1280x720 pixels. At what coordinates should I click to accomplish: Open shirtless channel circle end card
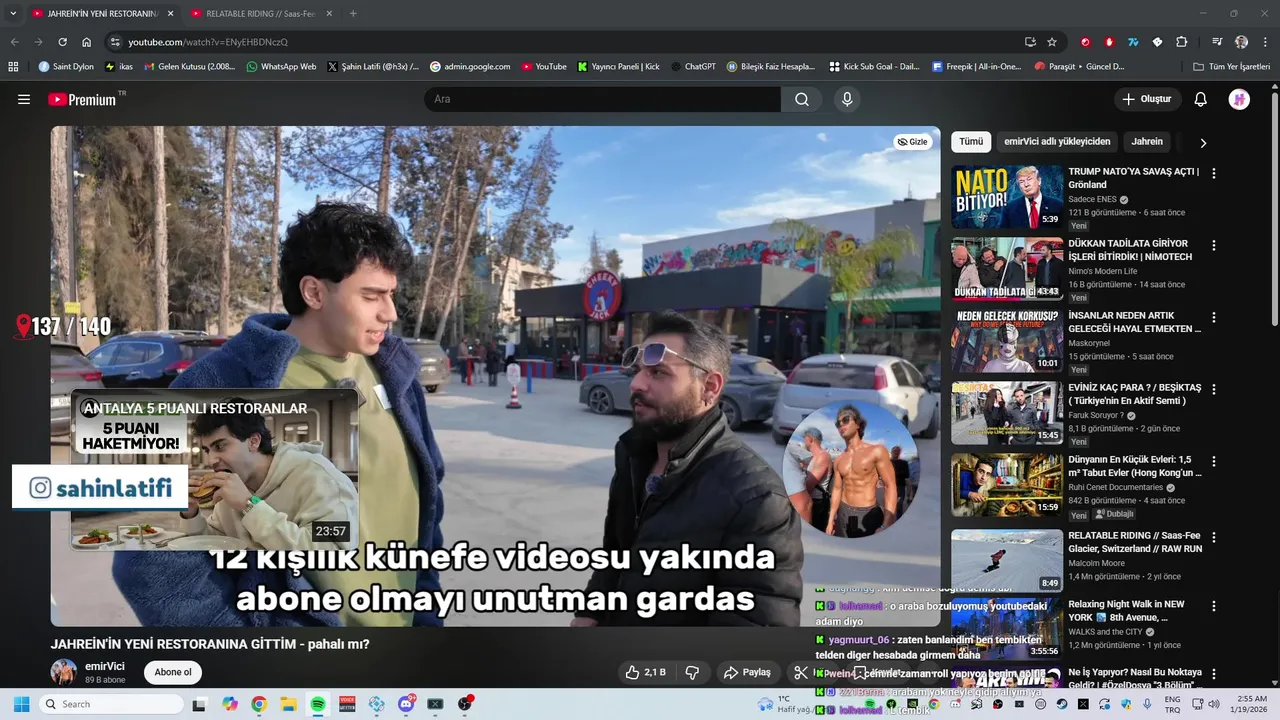[x=851, y=469]
